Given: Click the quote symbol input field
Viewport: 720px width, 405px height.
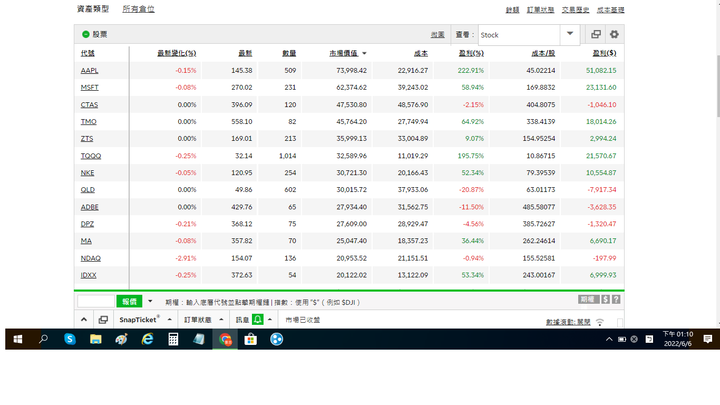Looking at the screenshot, I should (x=96, y=302).
